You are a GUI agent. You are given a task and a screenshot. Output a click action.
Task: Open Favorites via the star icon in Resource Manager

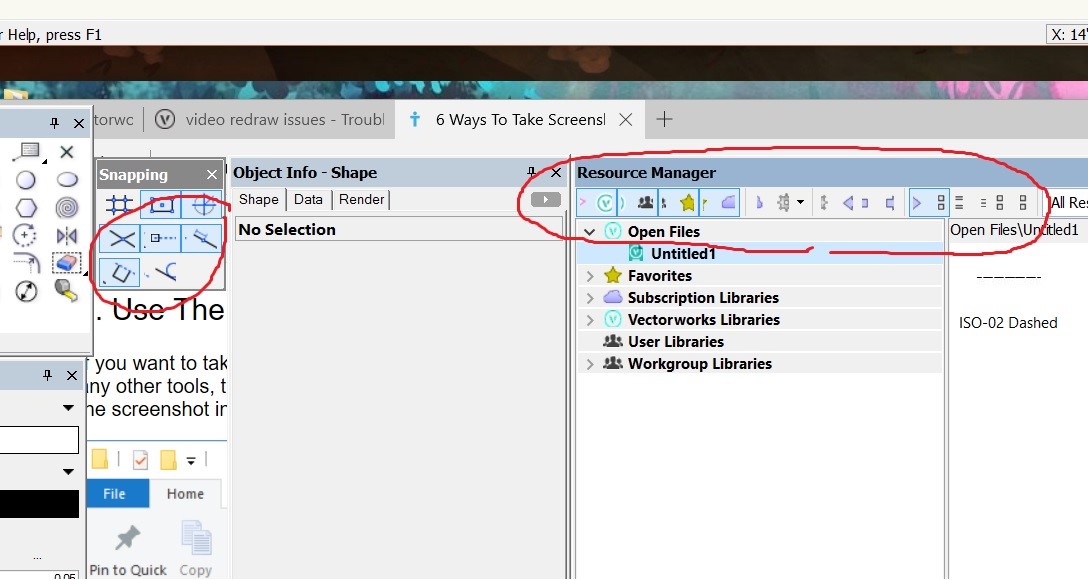point(687,201)
